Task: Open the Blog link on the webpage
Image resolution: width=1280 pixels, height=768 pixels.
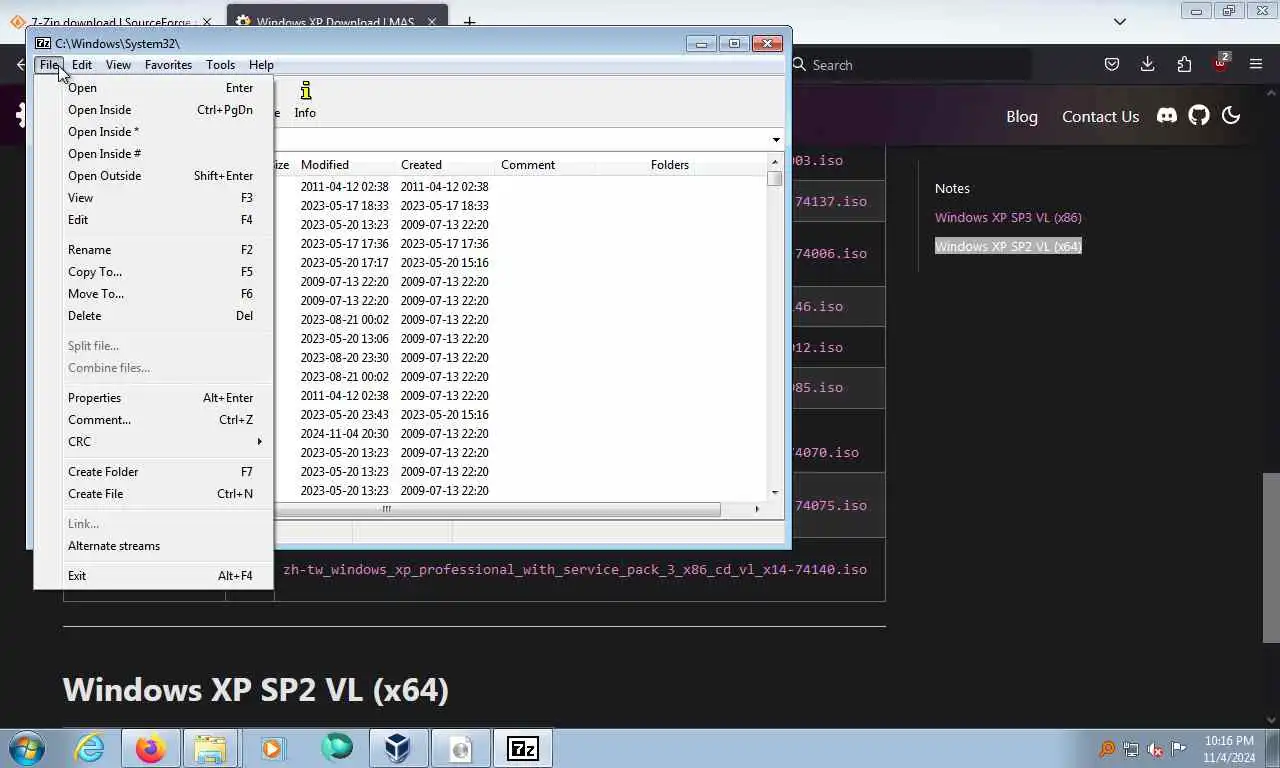Action: [1022, 116]
